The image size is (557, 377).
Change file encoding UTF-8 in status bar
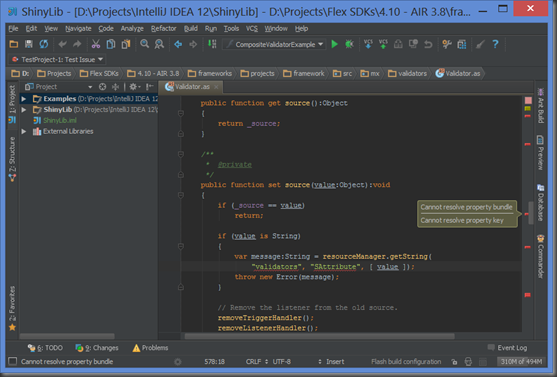(282, 362)
